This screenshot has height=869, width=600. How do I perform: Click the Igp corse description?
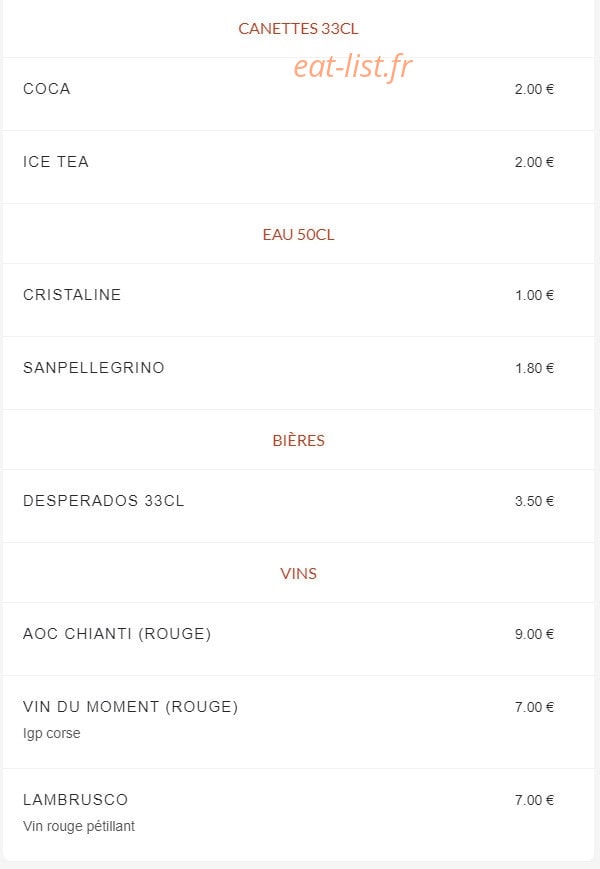(x=52, y=733)
